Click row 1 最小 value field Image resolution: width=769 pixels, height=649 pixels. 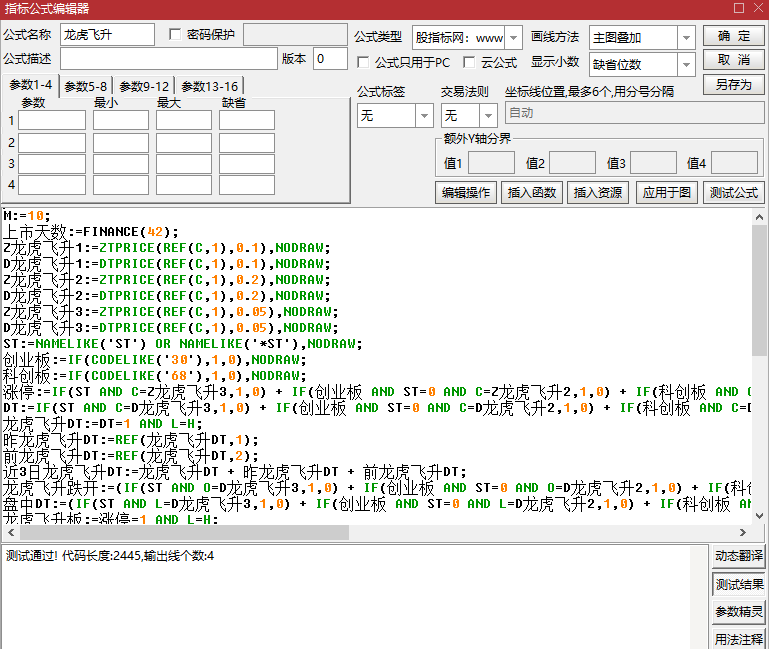coord(121,120)
